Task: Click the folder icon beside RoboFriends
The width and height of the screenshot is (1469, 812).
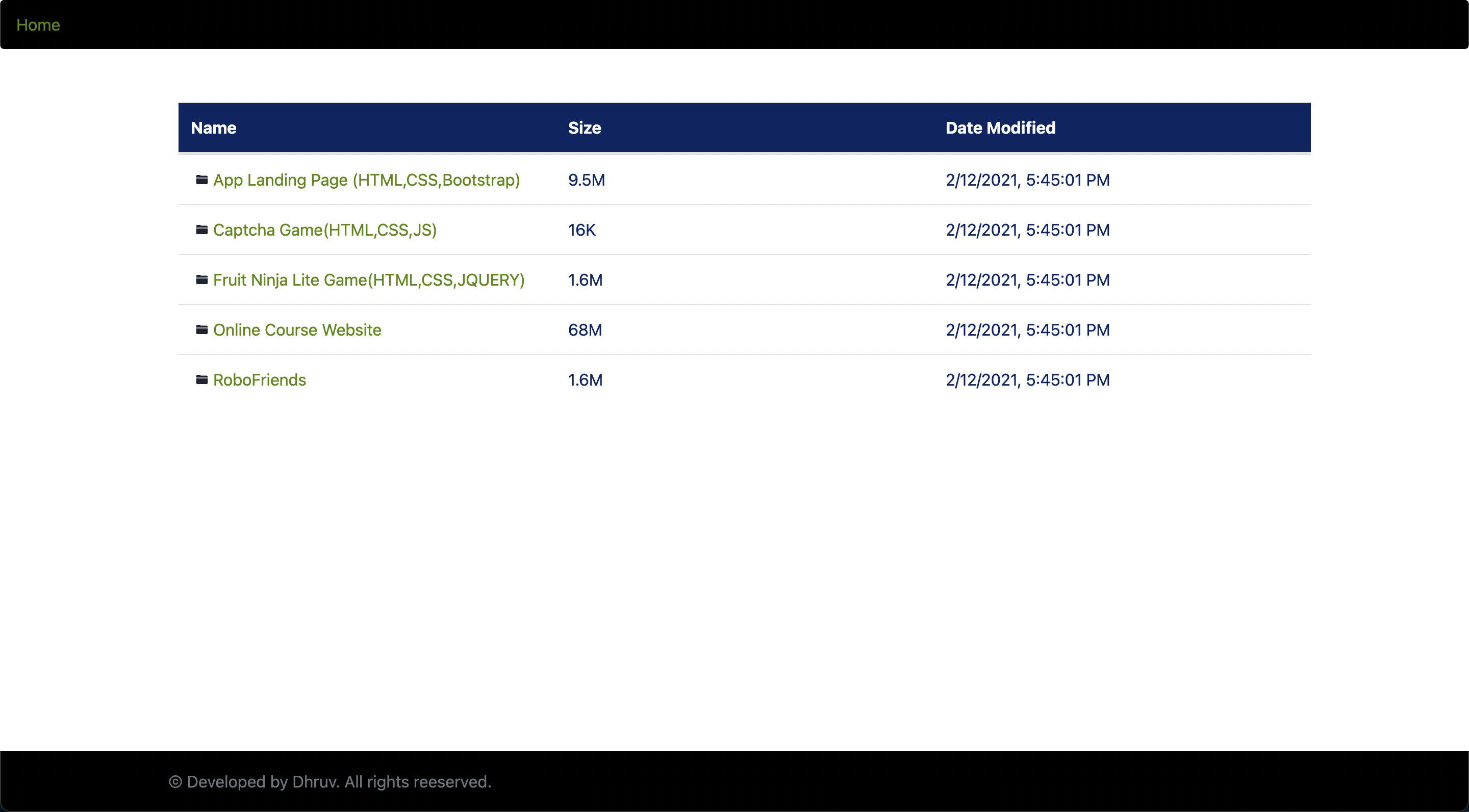Action: point(202,380)
